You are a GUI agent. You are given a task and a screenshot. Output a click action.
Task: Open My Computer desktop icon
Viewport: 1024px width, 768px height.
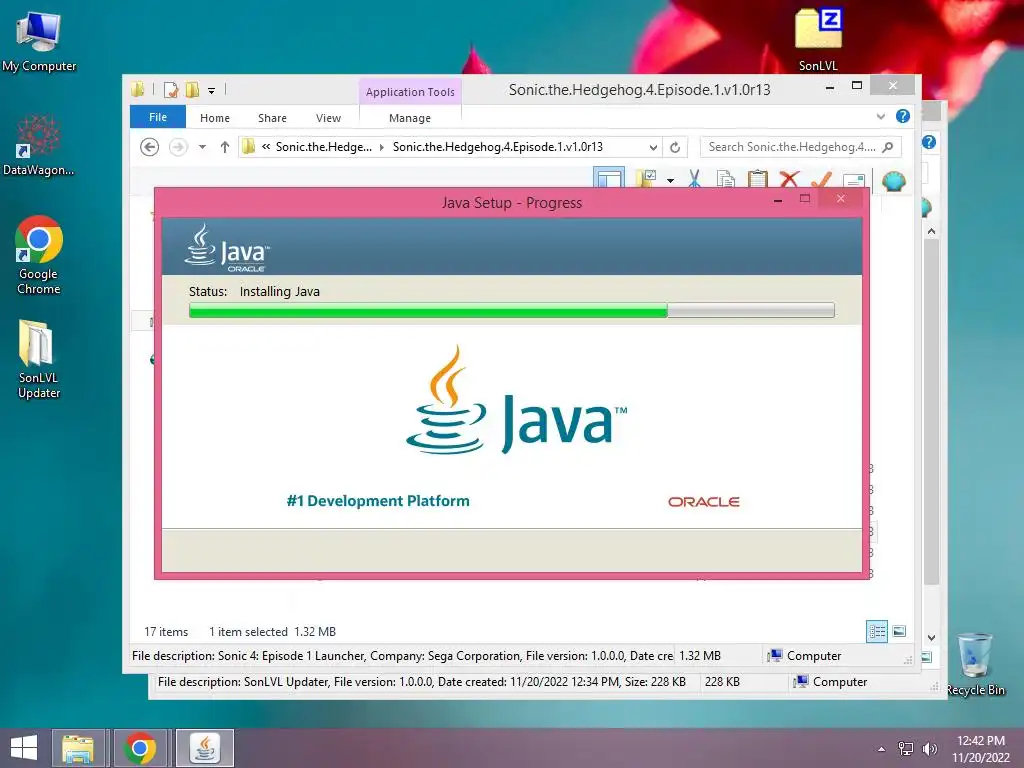point(39,40)
